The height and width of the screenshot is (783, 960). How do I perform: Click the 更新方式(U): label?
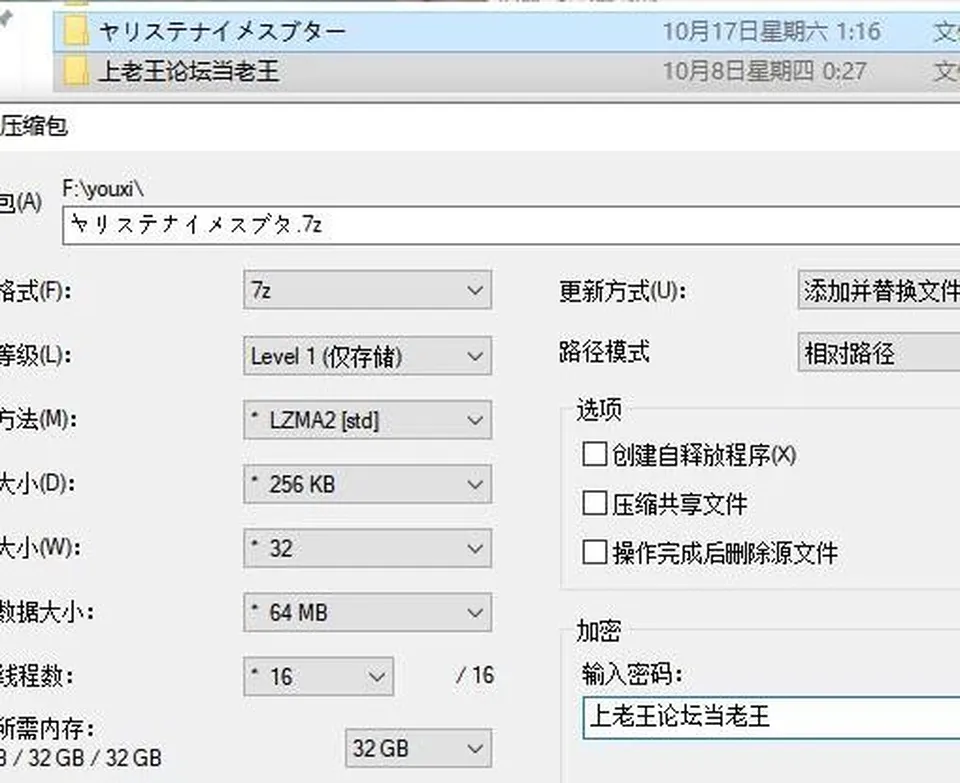622,291
